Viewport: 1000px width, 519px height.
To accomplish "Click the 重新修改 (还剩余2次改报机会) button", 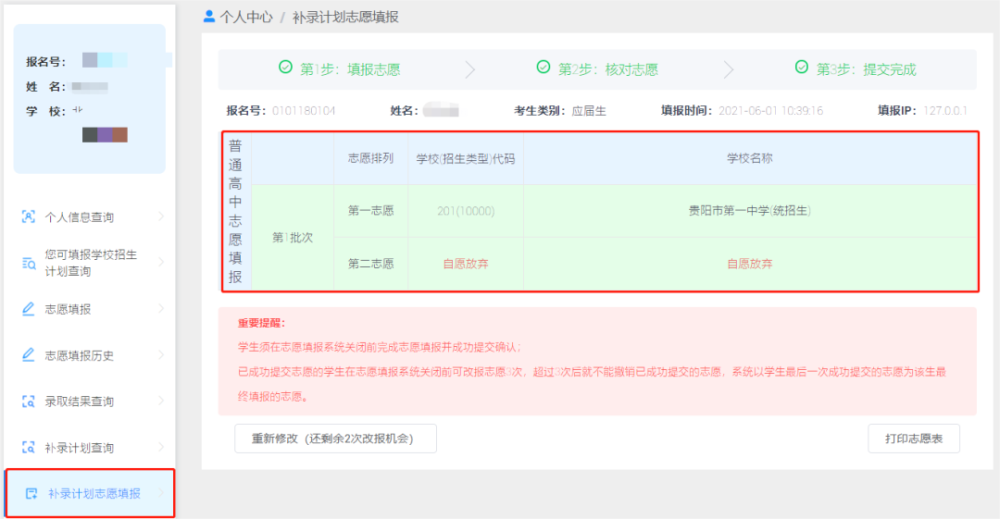I will tap(335, 438).
